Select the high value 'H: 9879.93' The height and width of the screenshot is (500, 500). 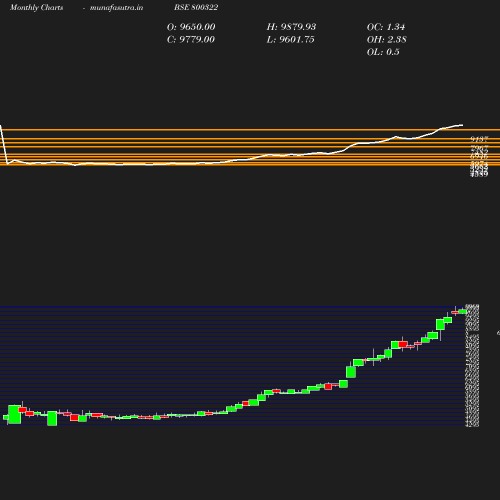point(291,27)
